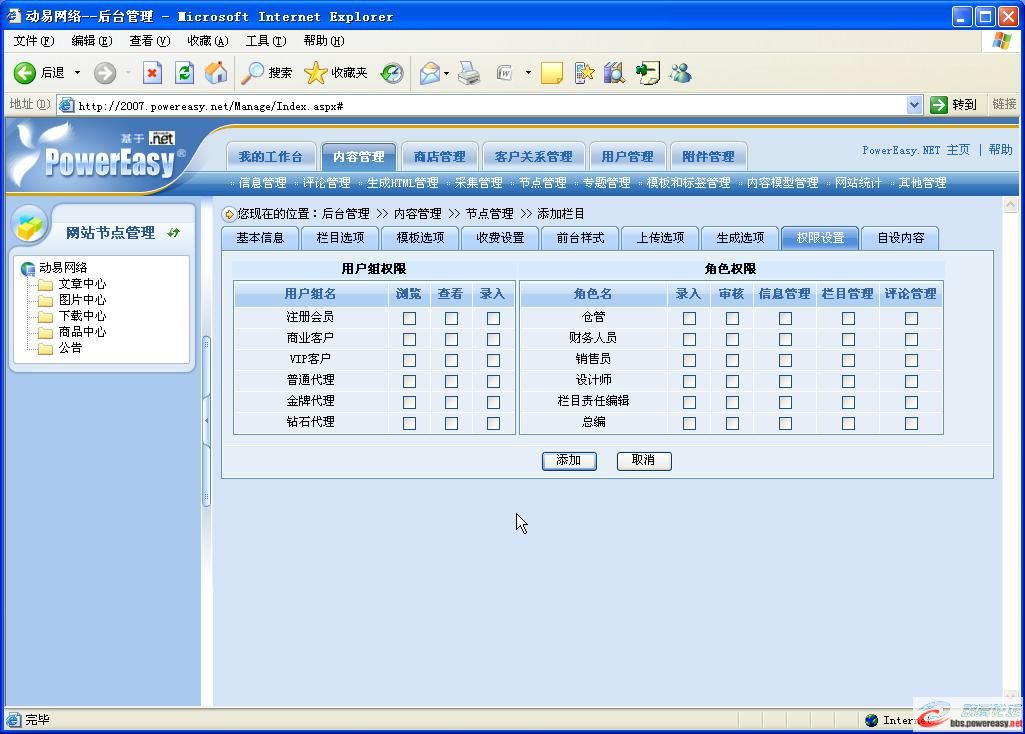Open the Back button dropdown arrow
1025x734 pixels.
point(79,72)
